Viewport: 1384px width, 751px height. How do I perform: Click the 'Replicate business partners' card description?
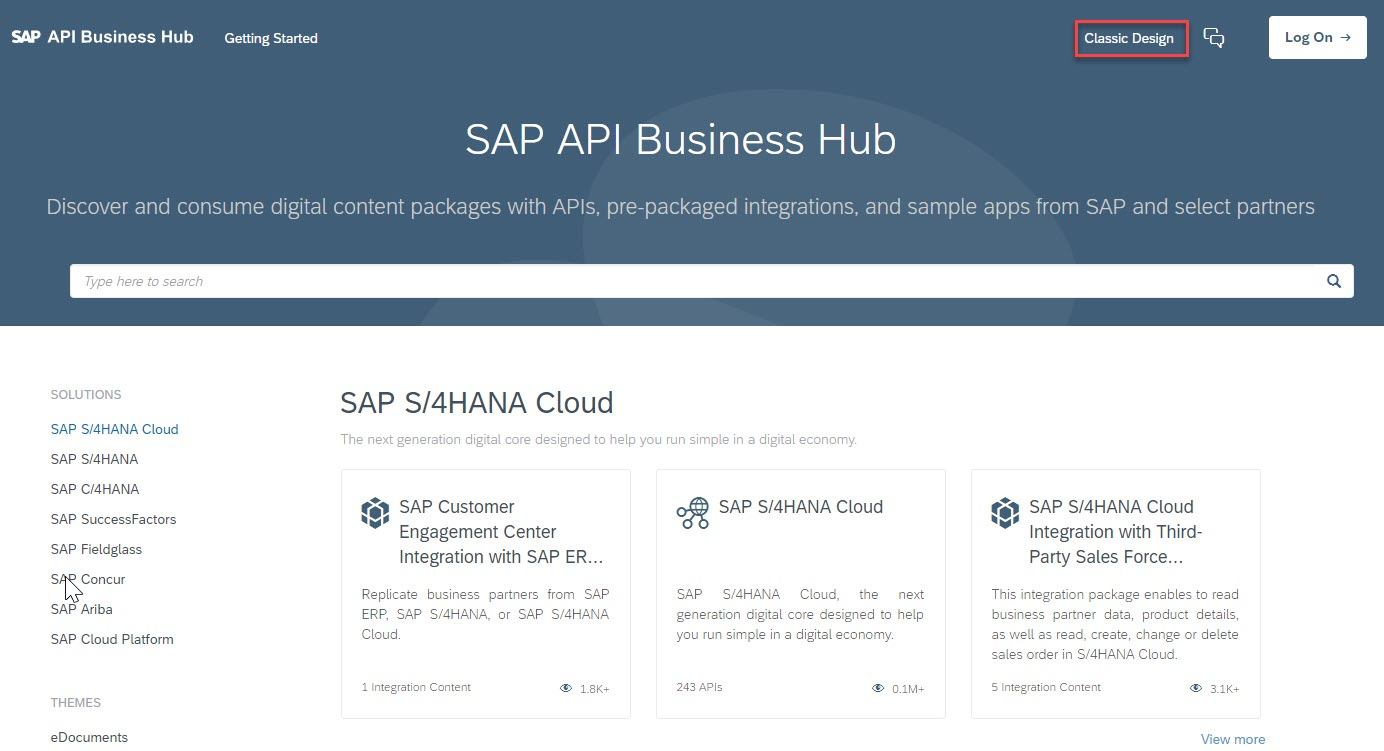[x=485, y=614]
